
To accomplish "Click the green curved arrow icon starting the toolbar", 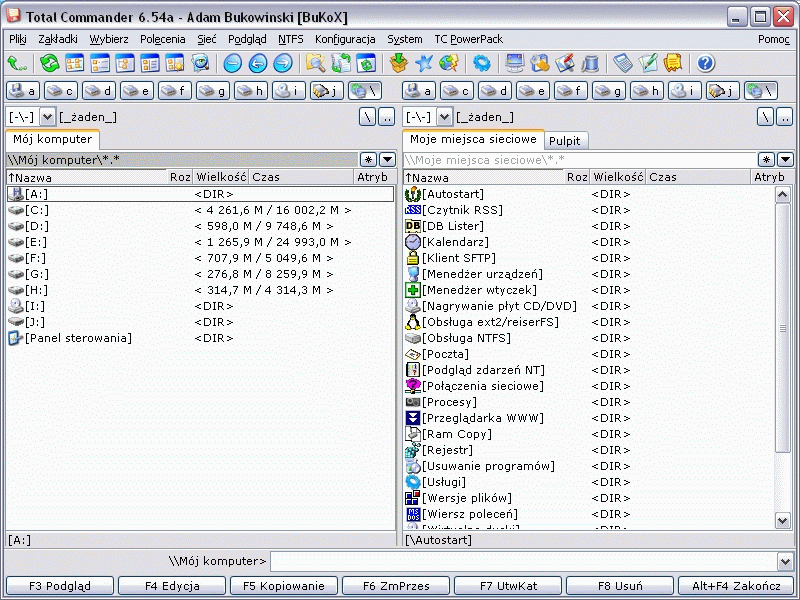I will tap(17, 63).
